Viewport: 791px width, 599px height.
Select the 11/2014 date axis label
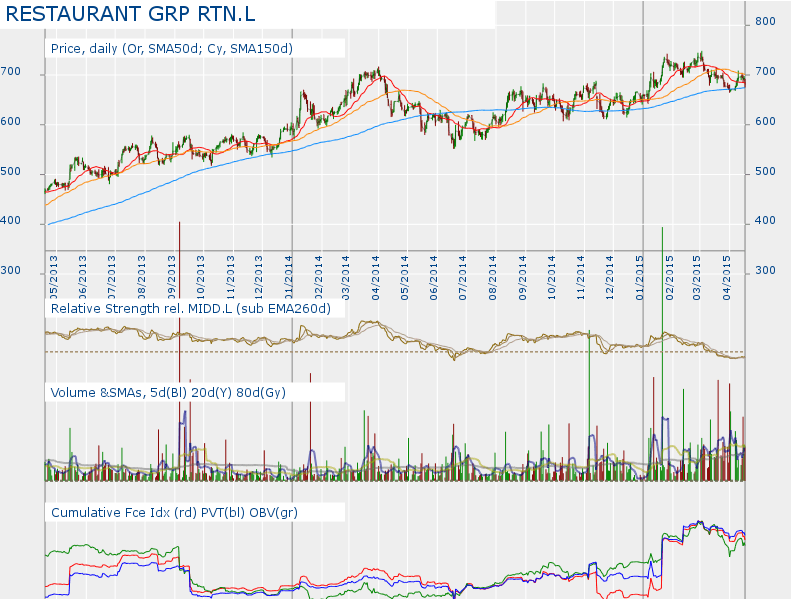(581, 278)
